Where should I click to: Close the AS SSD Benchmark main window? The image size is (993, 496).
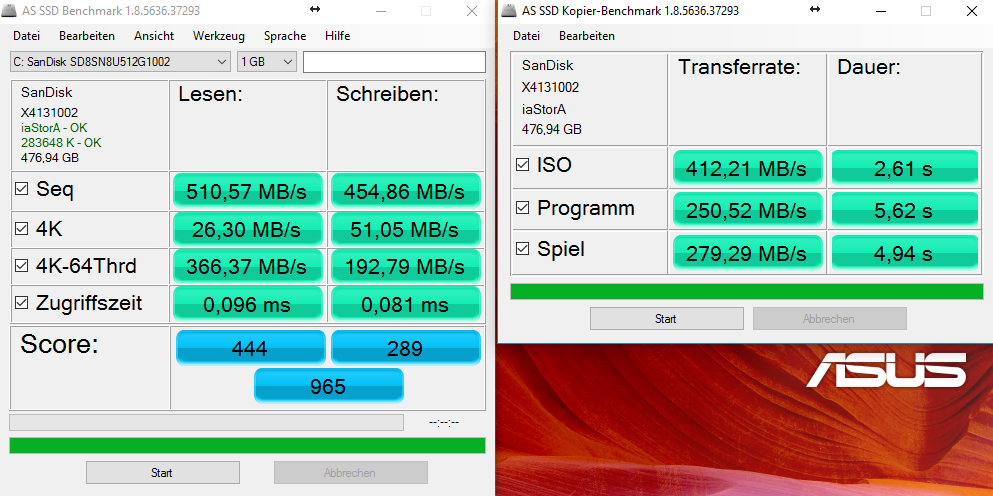pyautogui.click(x=471, y=11)
